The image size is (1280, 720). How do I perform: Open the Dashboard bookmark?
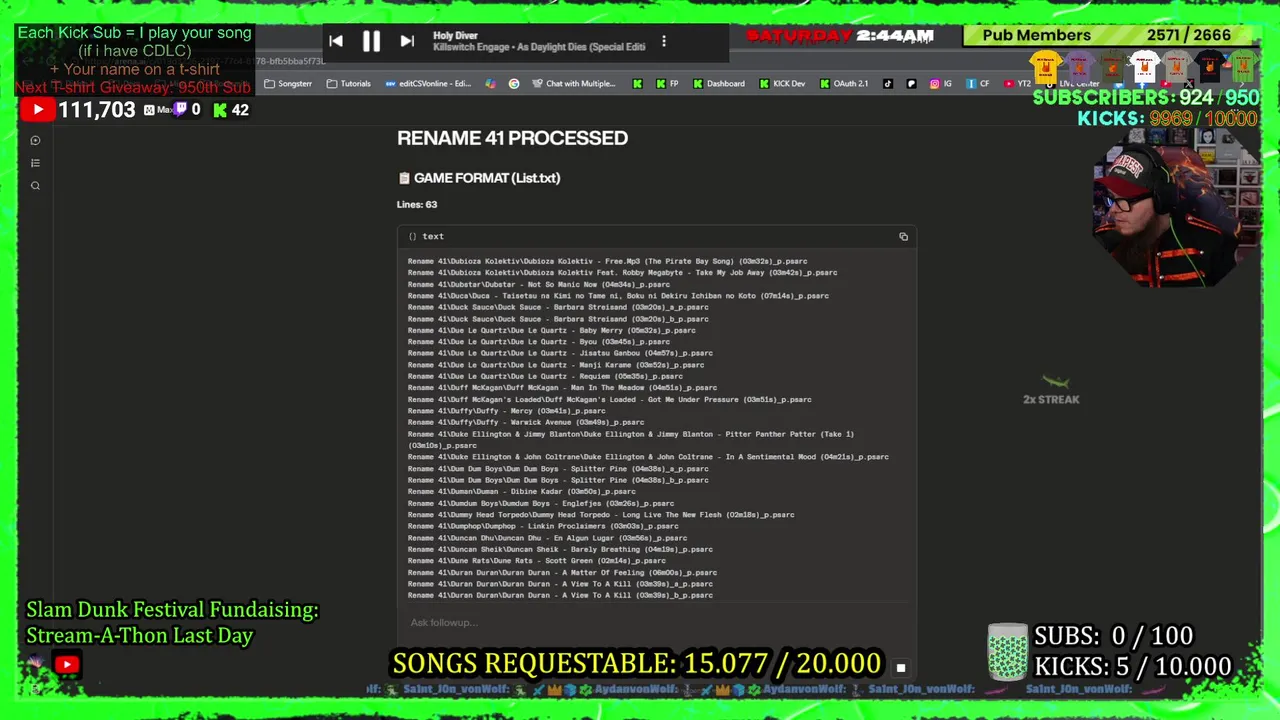click(719, 84)
